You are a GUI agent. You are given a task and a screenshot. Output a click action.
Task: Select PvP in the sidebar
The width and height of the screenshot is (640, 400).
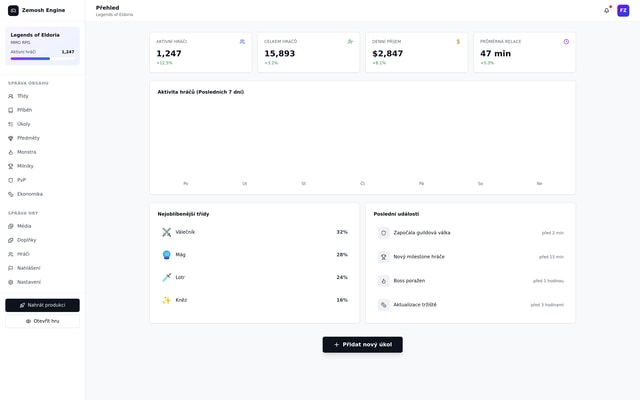pos(21,180)
